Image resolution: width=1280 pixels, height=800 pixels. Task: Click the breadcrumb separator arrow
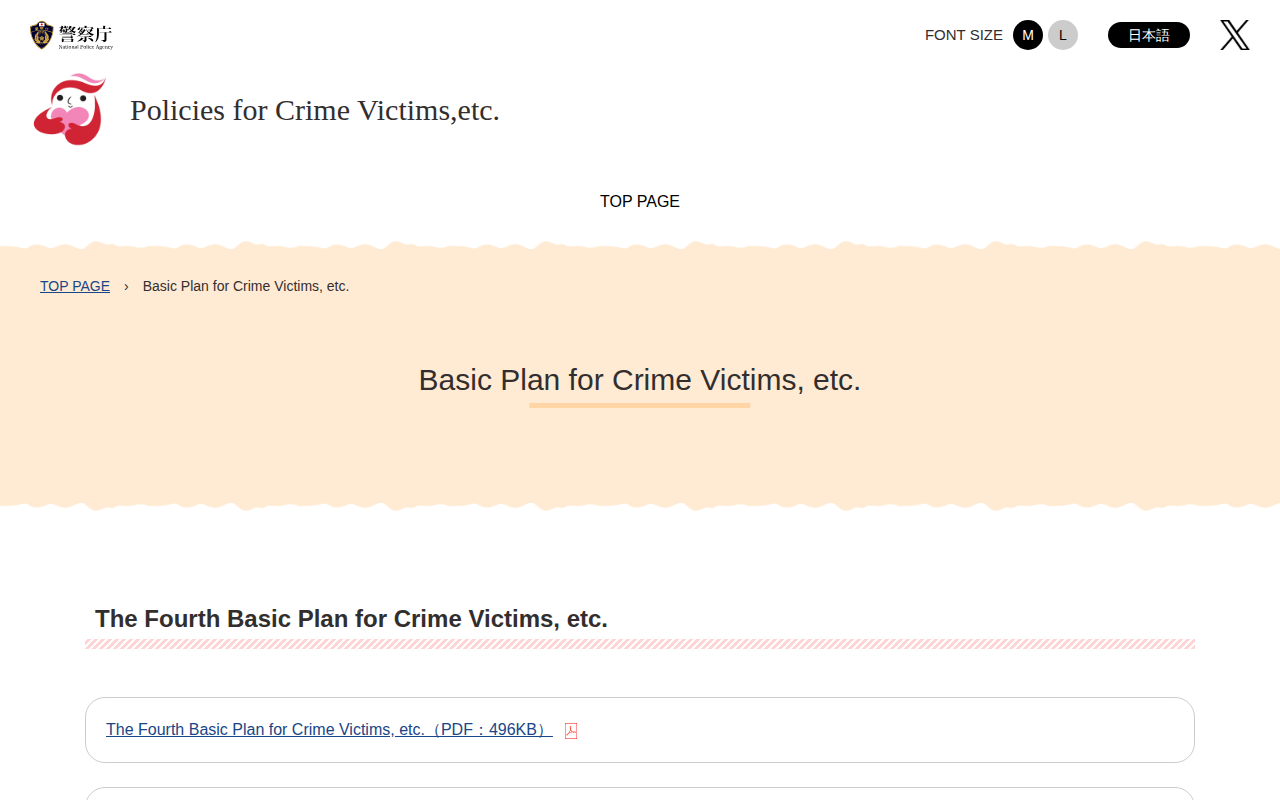(126, 286)
